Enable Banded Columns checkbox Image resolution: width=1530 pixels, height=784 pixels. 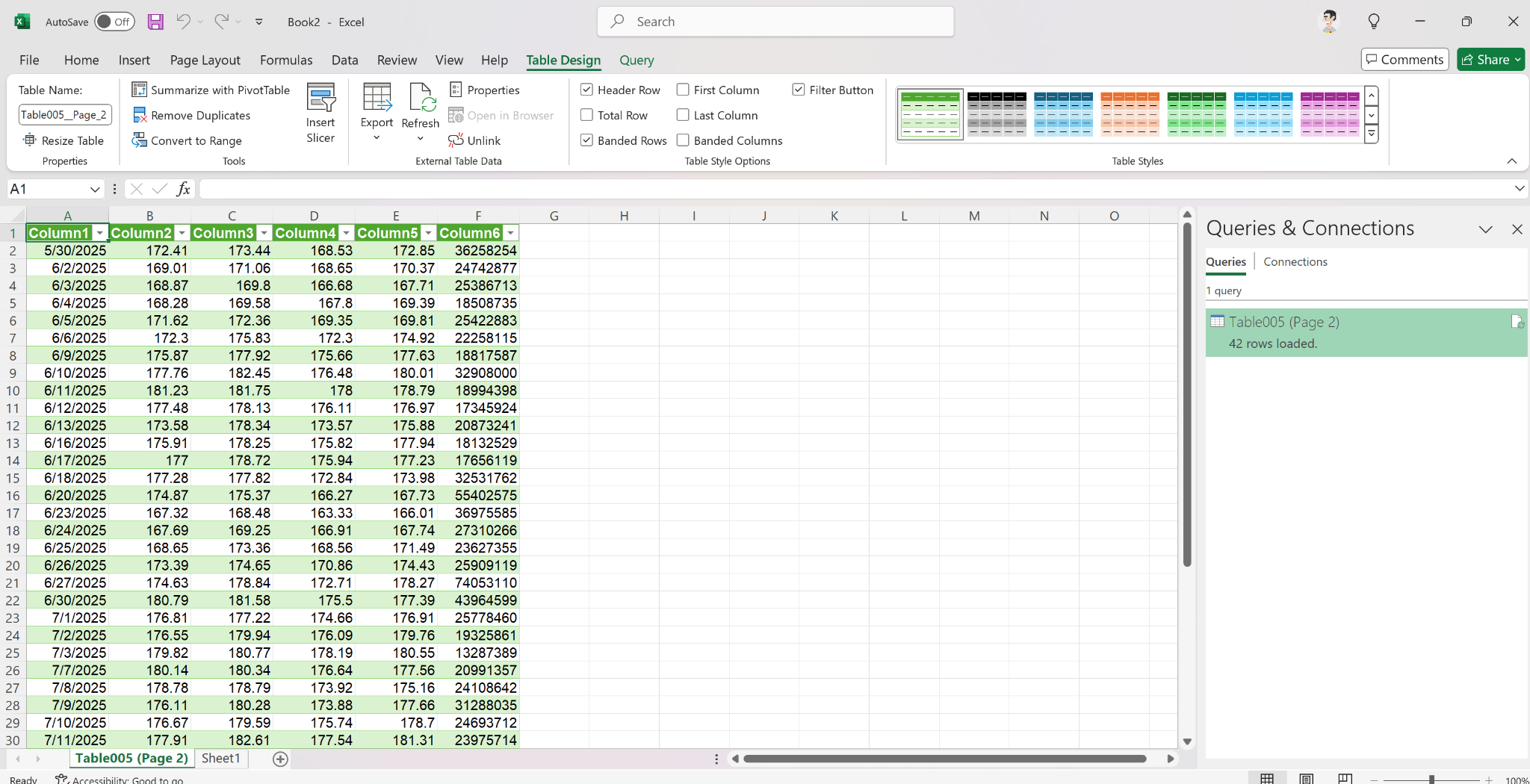683,140
